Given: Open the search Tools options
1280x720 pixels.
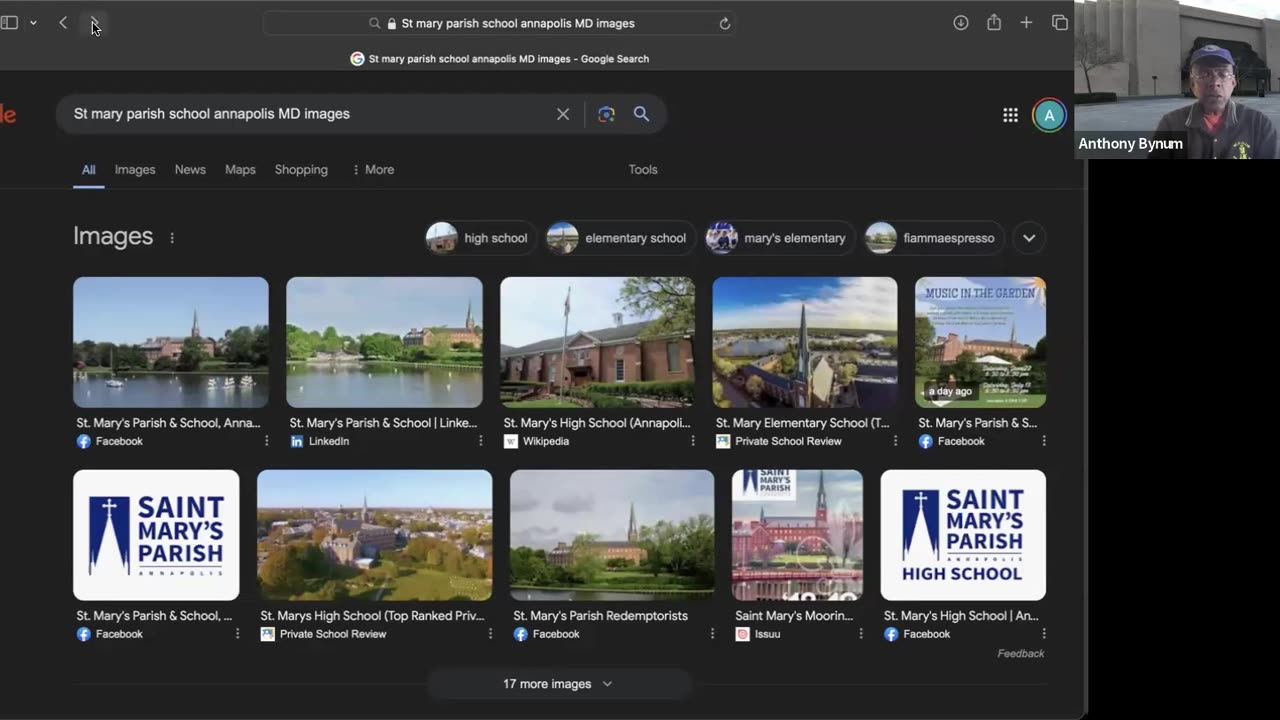Looking at the screenshot, I should [x=643, y=170].
